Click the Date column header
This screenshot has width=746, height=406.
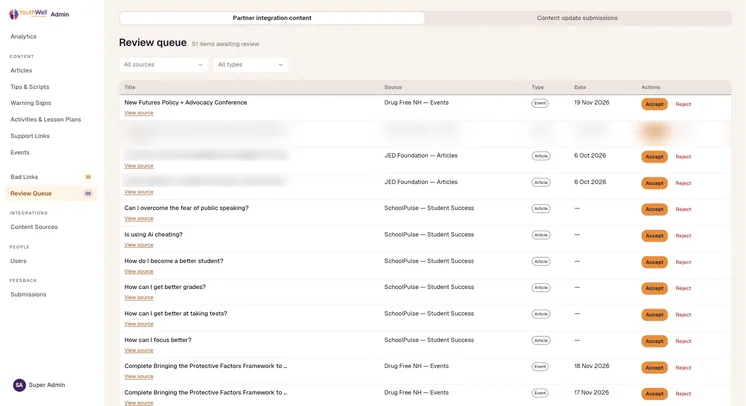coord(580,88)
